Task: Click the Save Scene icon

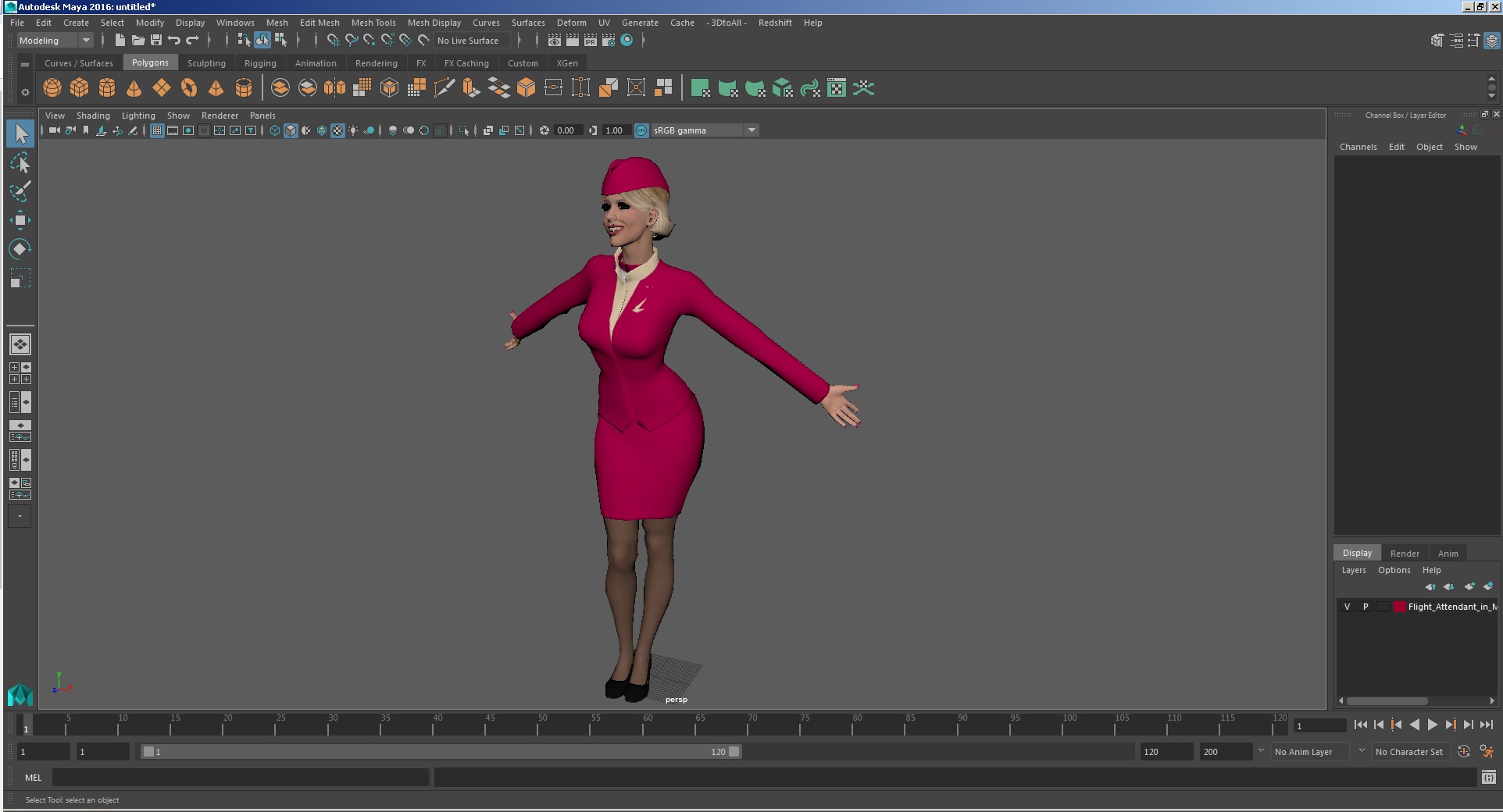Action: click(156, 41)
